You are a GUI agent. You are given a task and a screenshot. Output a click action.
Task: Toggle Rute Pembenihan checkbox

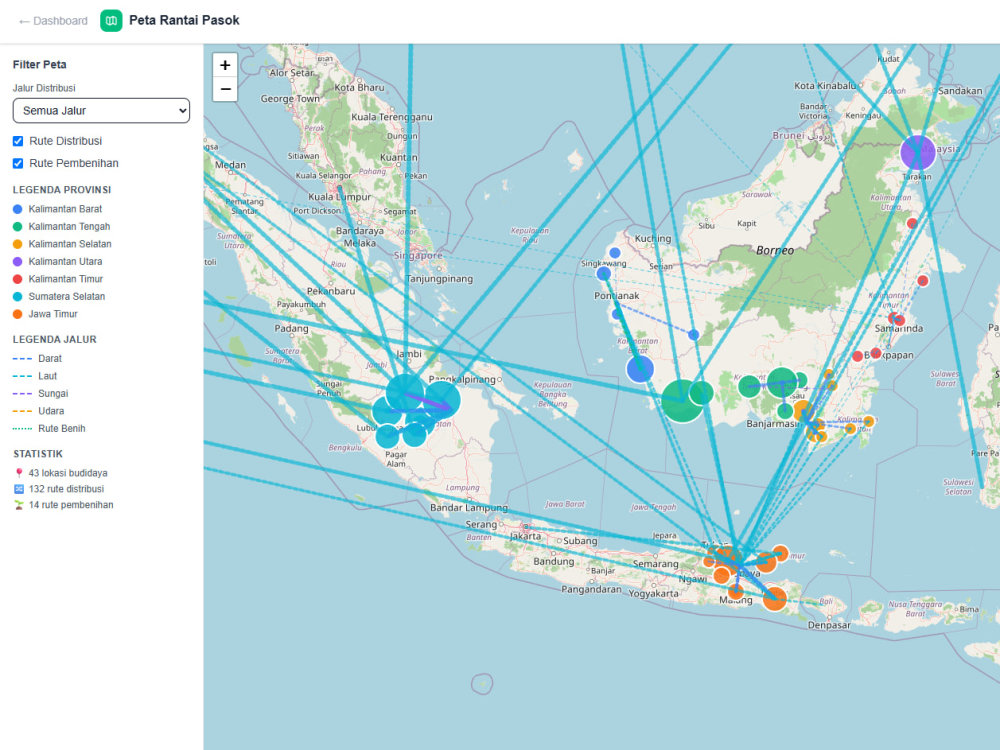click(18, 163)
